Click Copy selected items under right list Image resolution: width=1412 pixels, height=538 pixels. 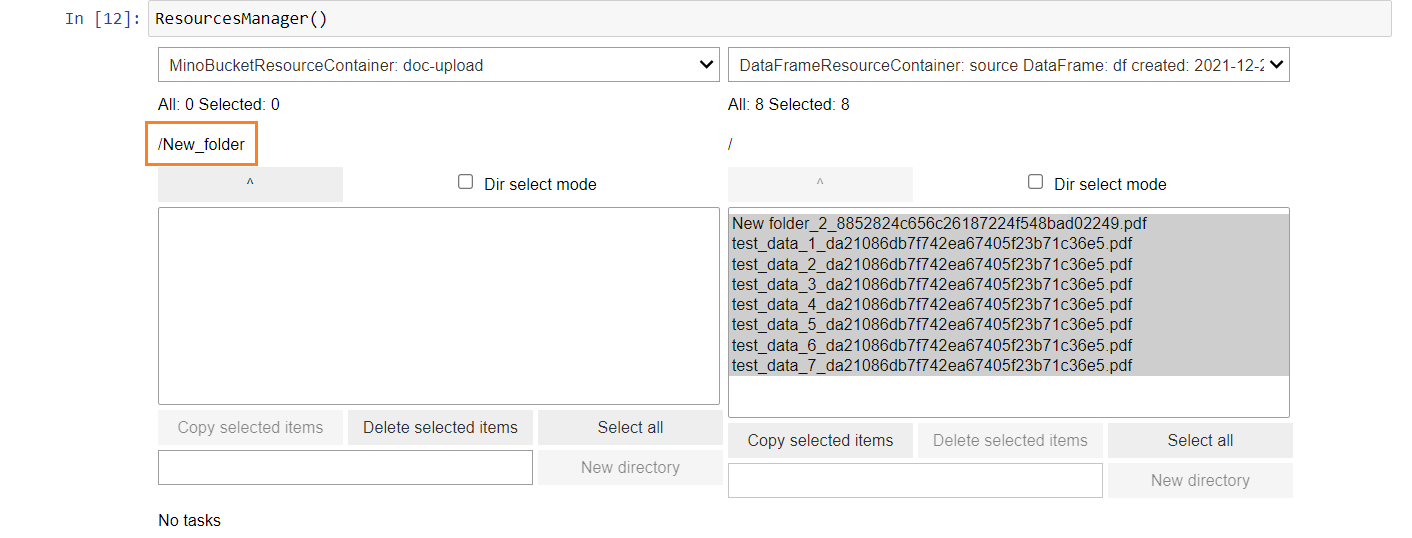[820, 440]
